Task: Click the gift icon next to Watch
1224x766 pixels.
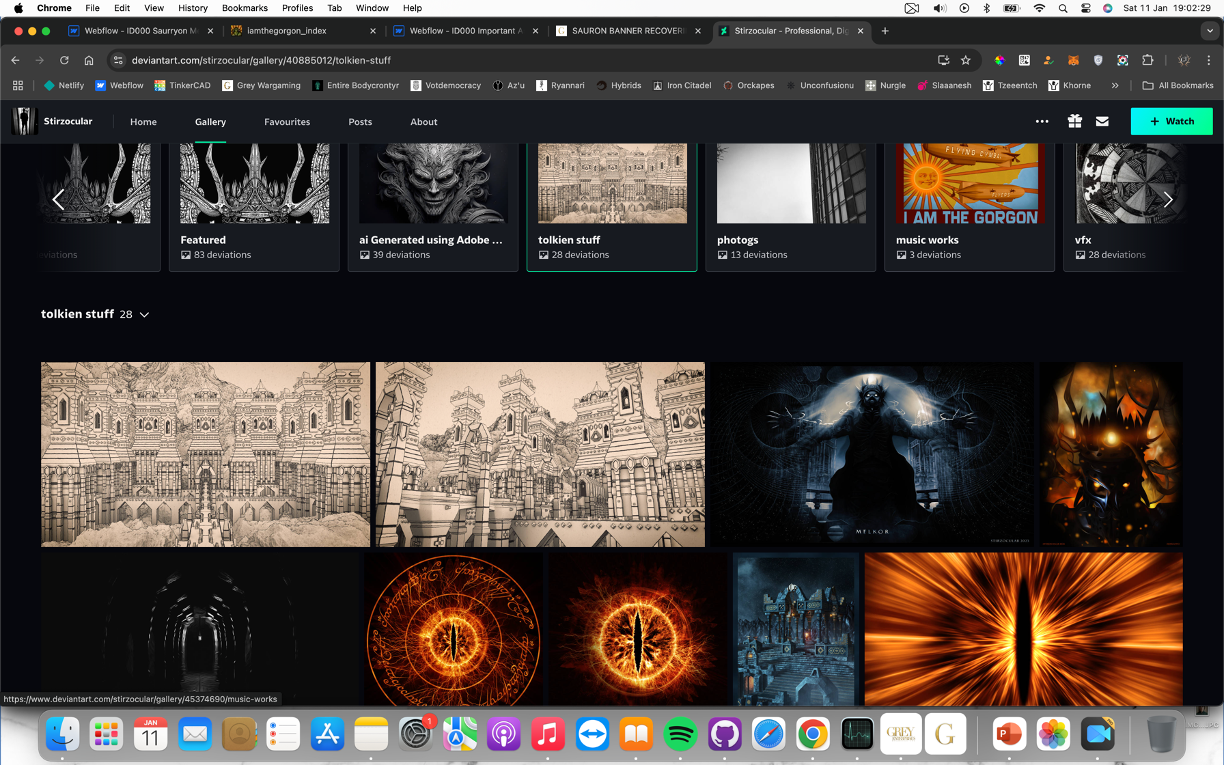Action: [1074, 121]
